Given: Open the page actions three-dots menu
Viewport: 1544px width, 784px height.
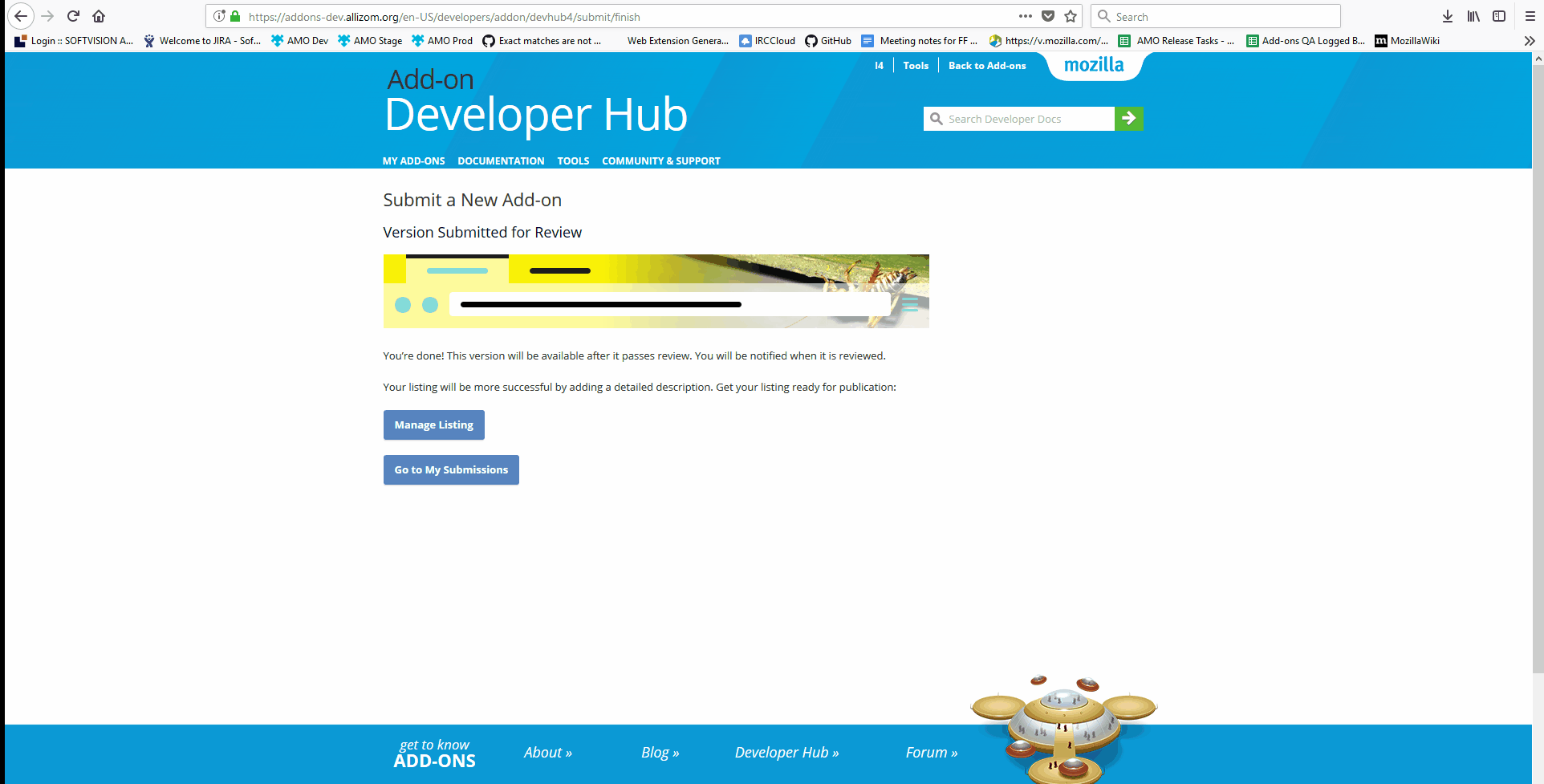Looking at the screenshot, I should pos(1026,16).
